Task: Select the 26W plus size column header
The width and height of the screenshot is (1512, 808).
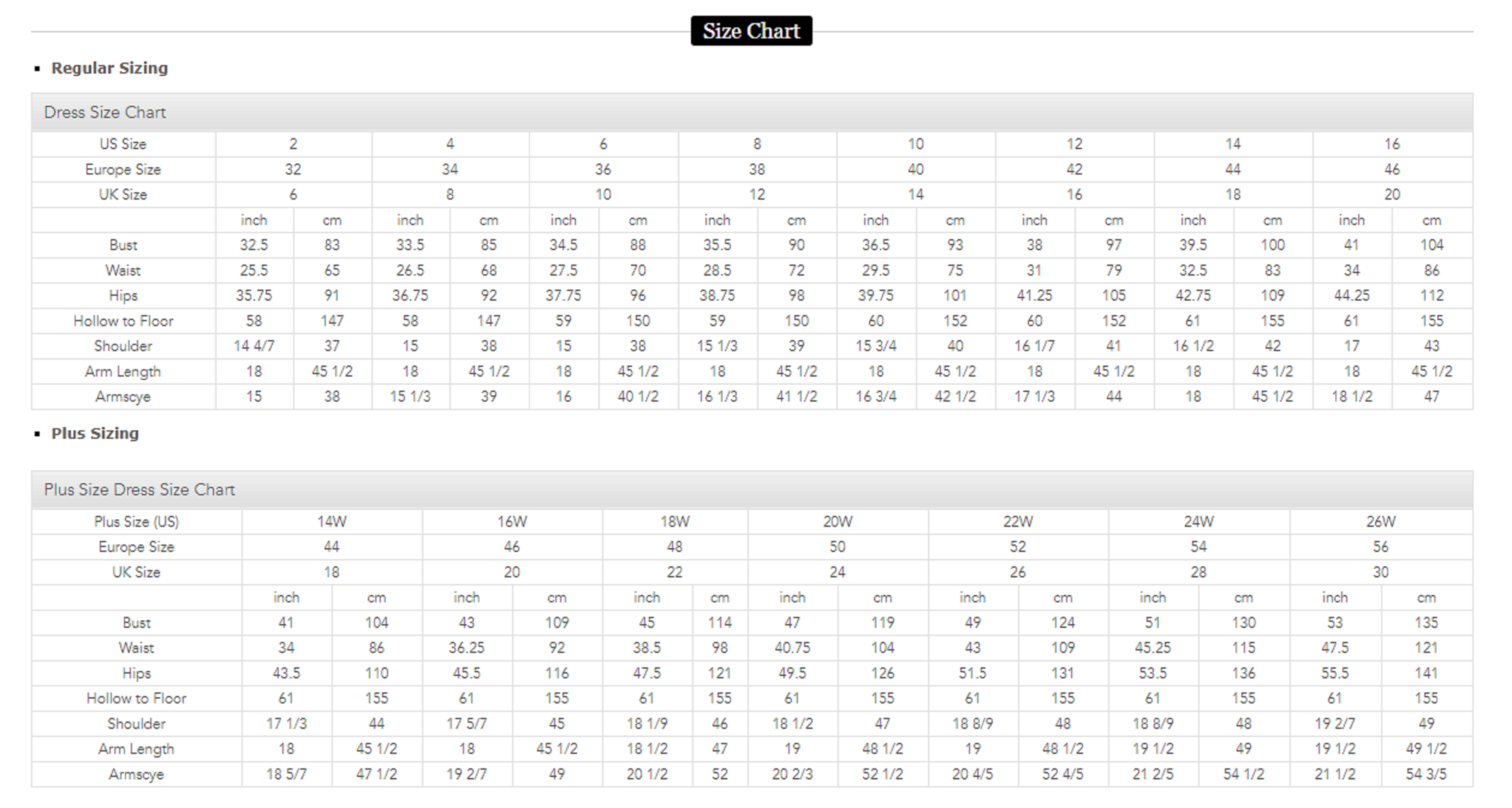Action: click(1380, 522)
